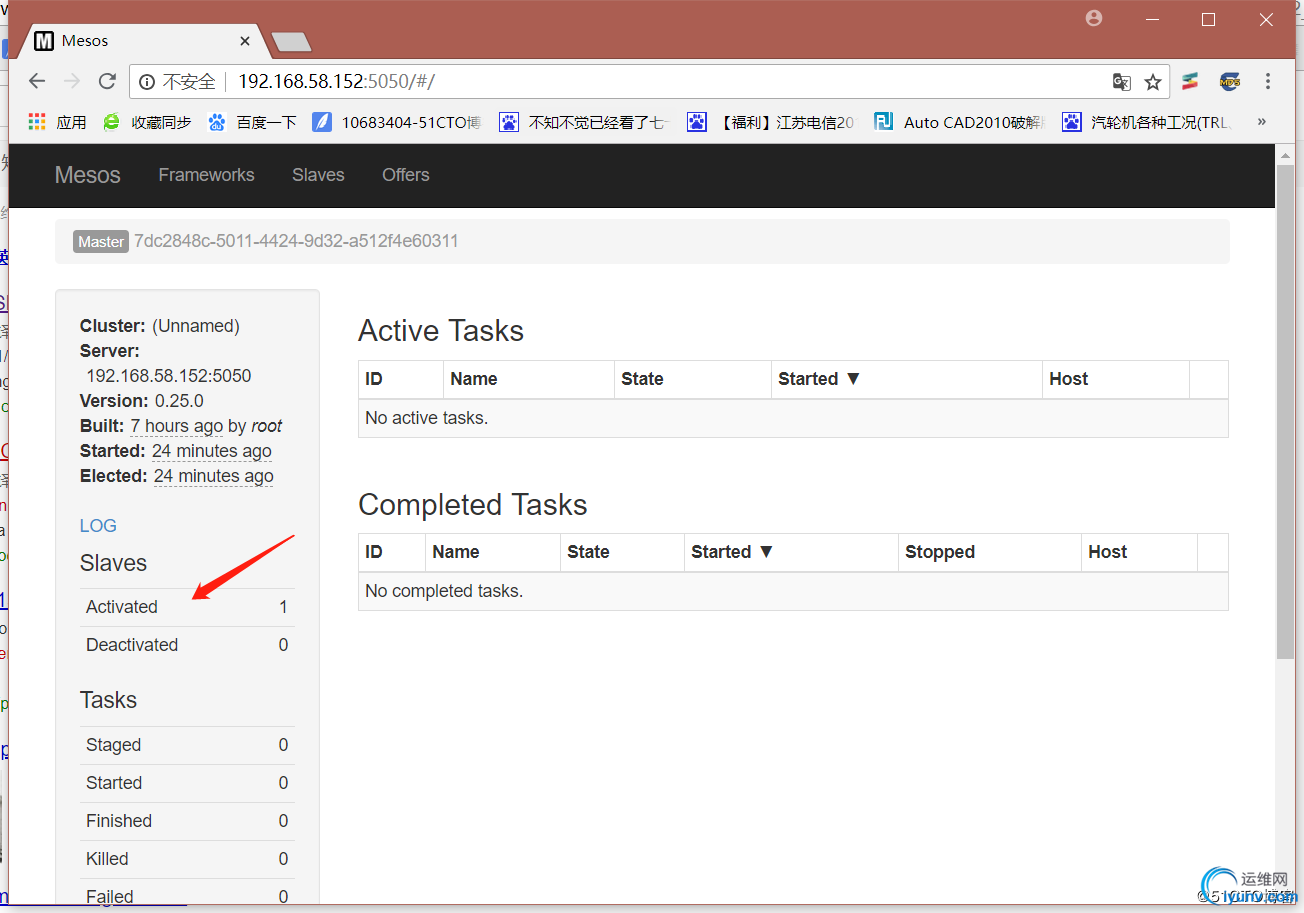Open the Frameworks nav item
This screenshot has width=1304, height=913.
(206, 175)
